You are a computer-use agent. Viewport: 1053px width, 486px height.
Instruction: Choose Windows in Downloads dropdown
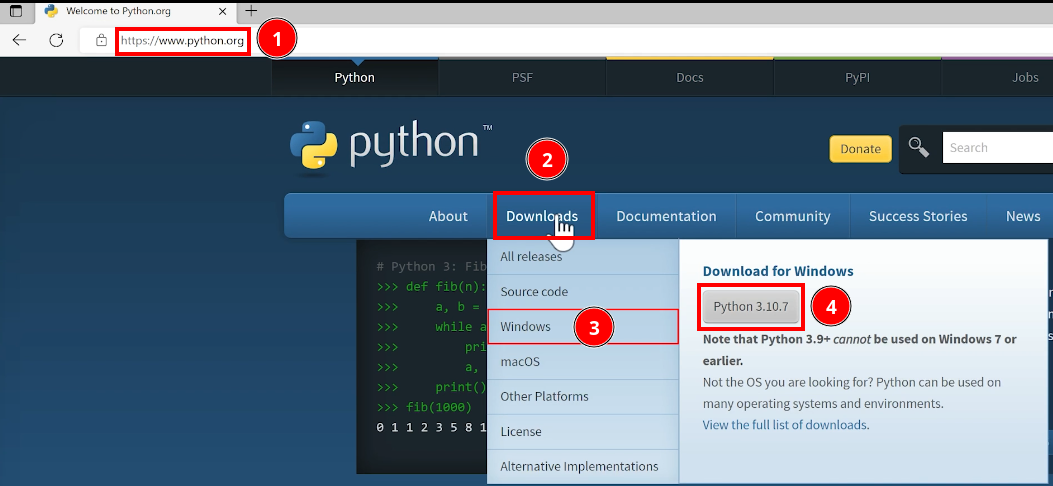click(583, 326)
